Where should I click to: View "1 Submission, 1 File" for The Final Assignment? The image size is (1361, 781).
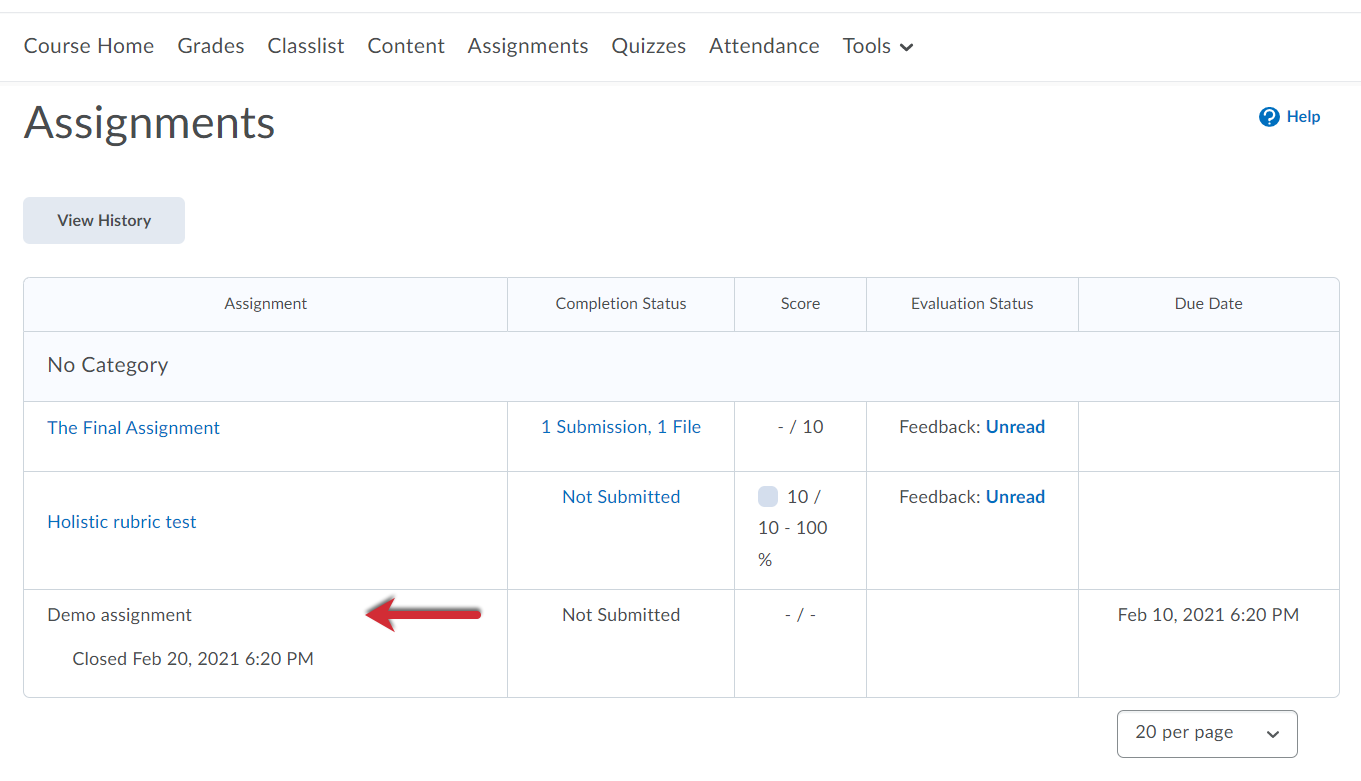point(620,426)
